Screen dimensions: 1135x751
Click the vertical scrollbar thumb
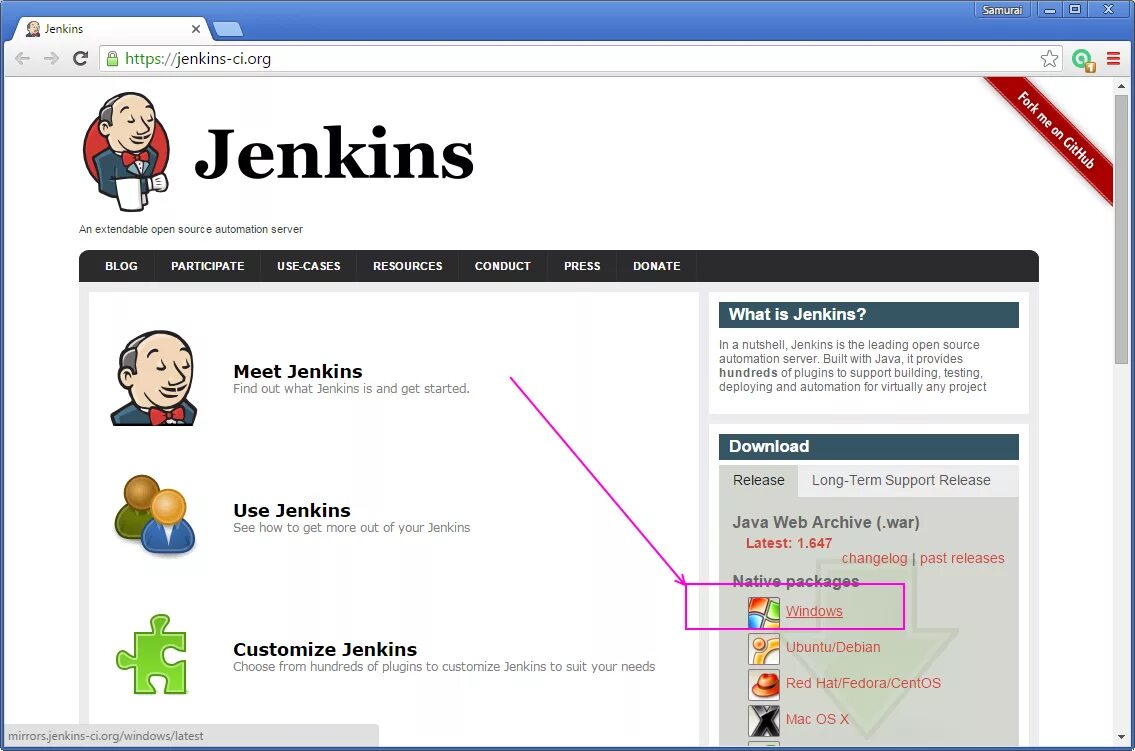click(1121, 229)
